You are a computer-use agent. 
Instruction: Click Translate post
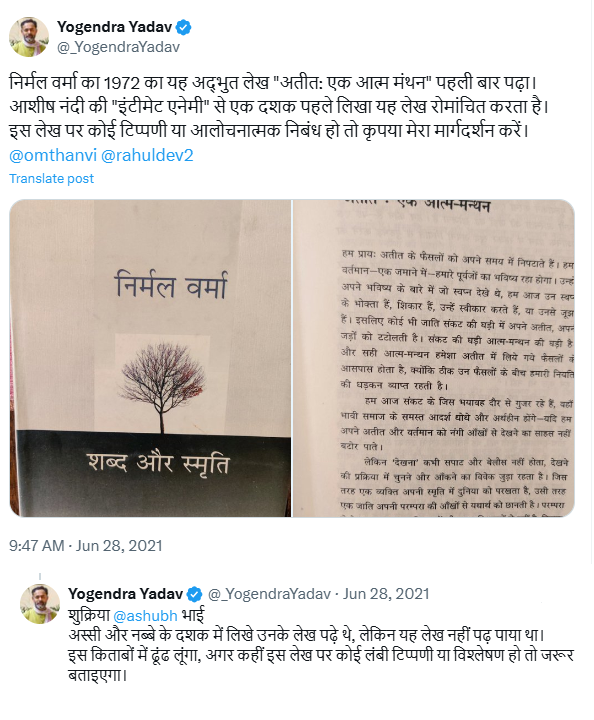[51, 179]
